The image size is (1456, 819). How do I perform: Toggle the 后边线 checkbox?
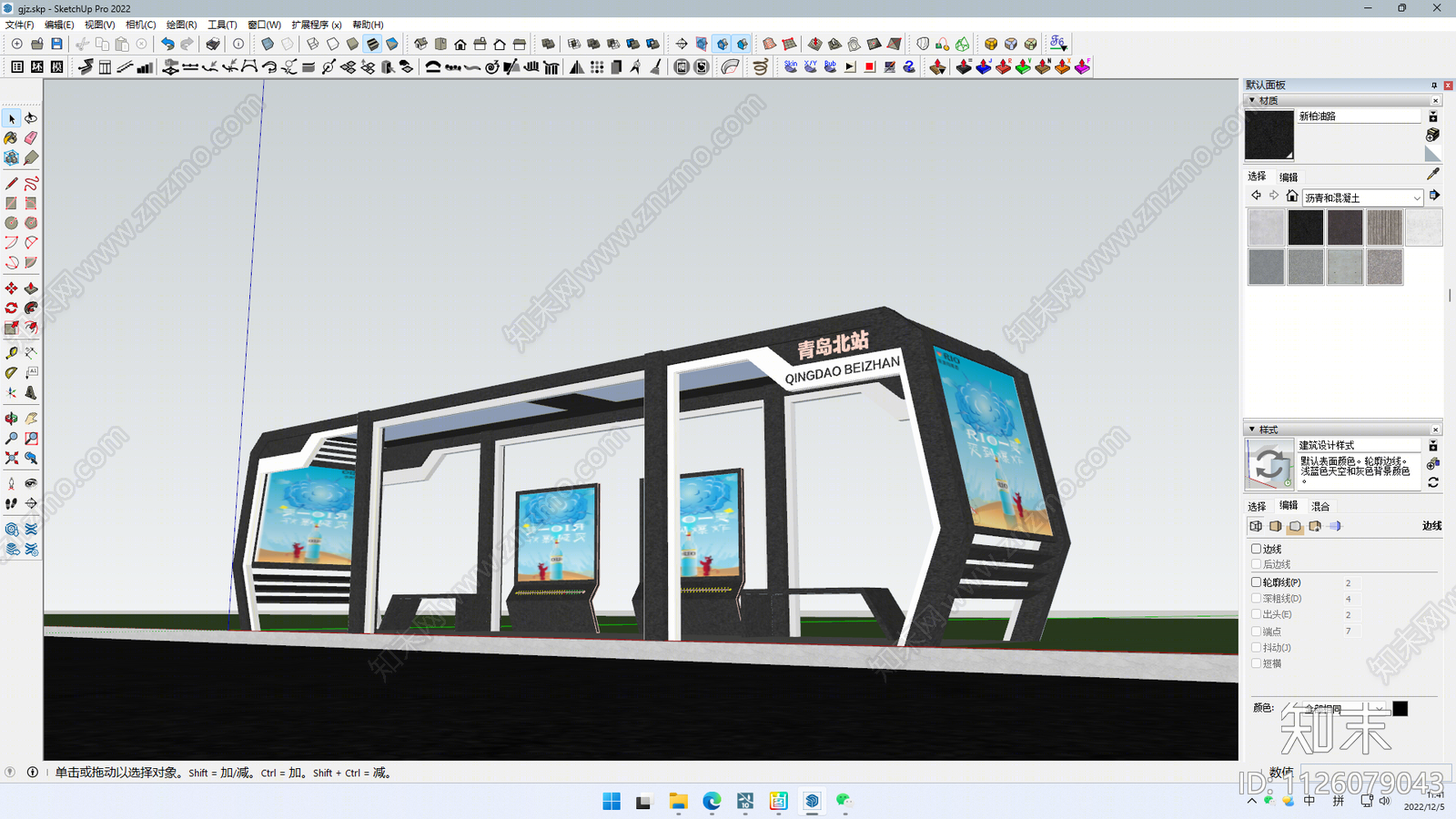pyautogui.click(x=1257, y=564)
